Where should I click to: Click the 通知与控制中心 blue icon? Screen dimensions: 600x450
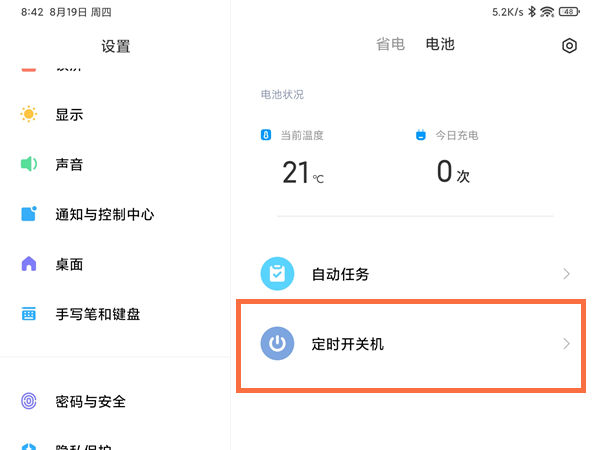[x=29, y=214]
